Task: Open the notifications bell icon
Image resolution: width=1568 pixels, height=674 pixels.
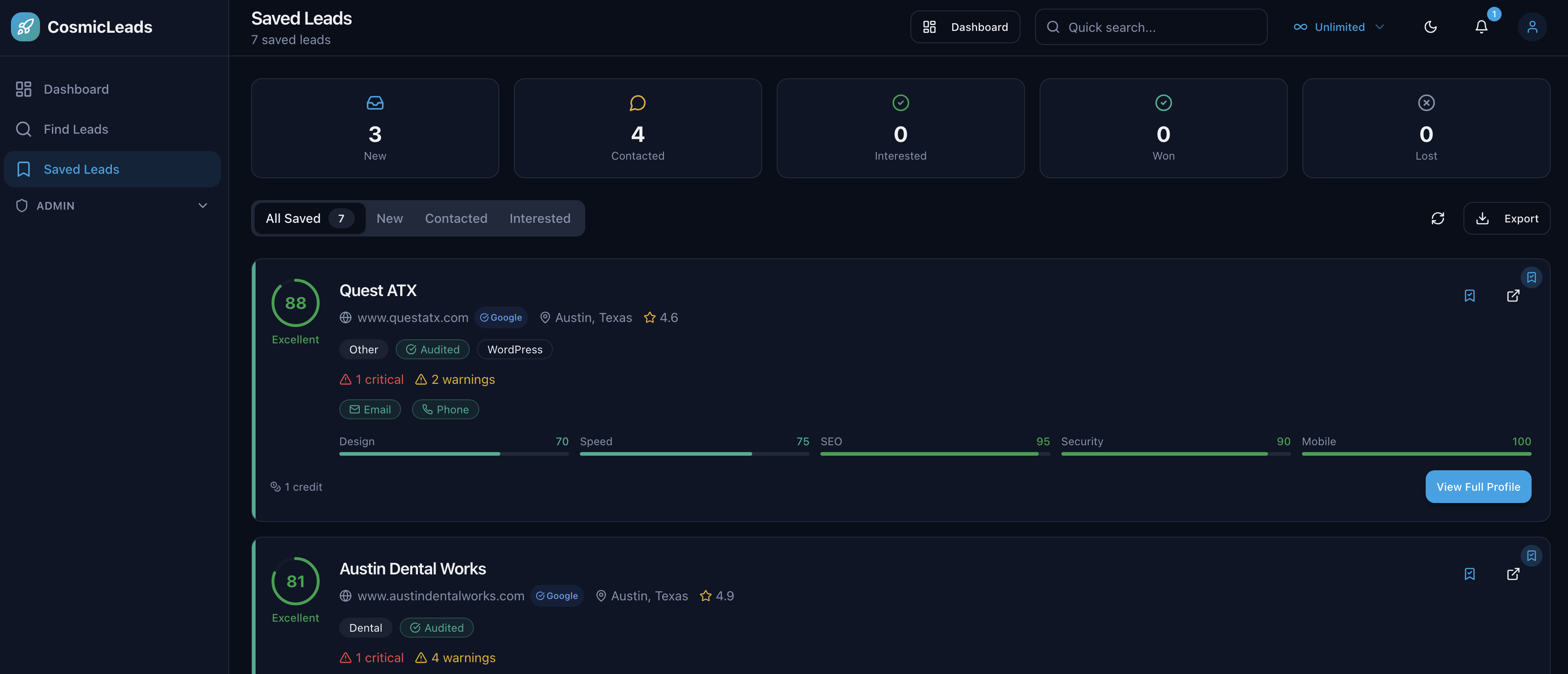Action: [x=1481, y=27]
